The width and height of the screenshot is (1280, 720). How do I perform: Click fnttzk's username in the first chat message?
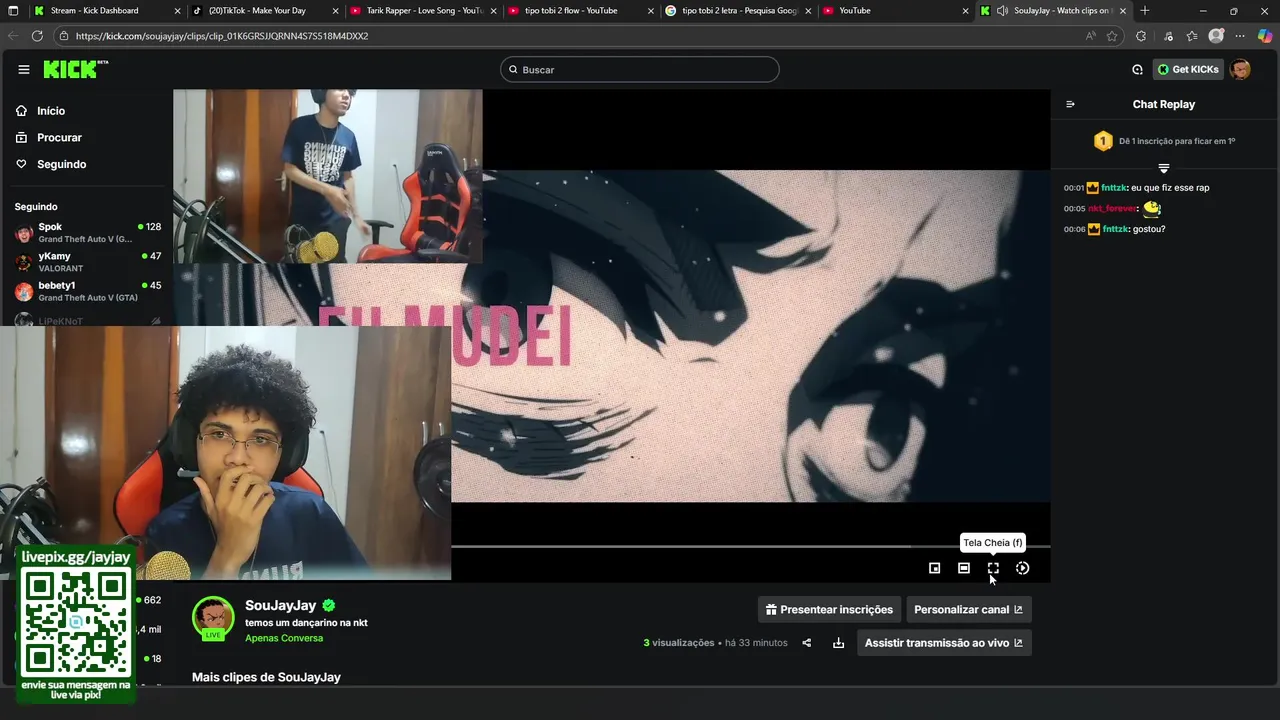1114,188
